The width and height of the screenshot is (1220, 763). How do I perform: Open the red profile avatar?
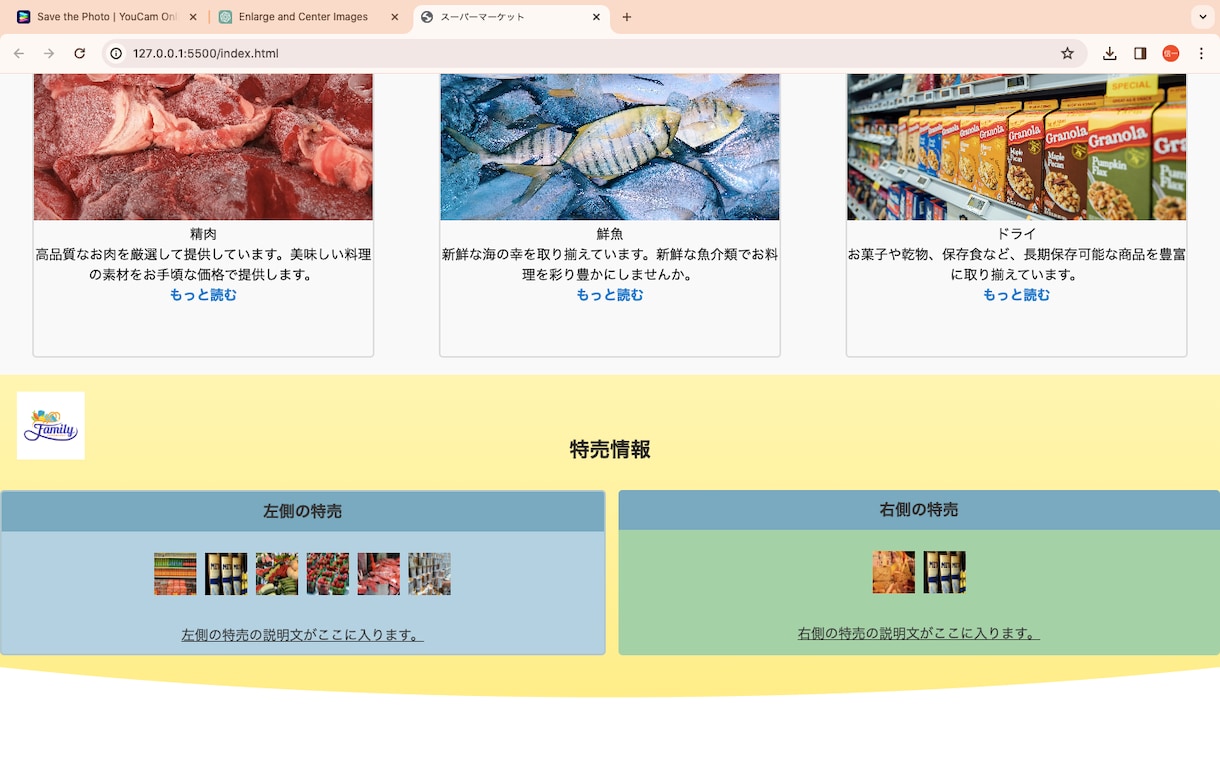1171,54
